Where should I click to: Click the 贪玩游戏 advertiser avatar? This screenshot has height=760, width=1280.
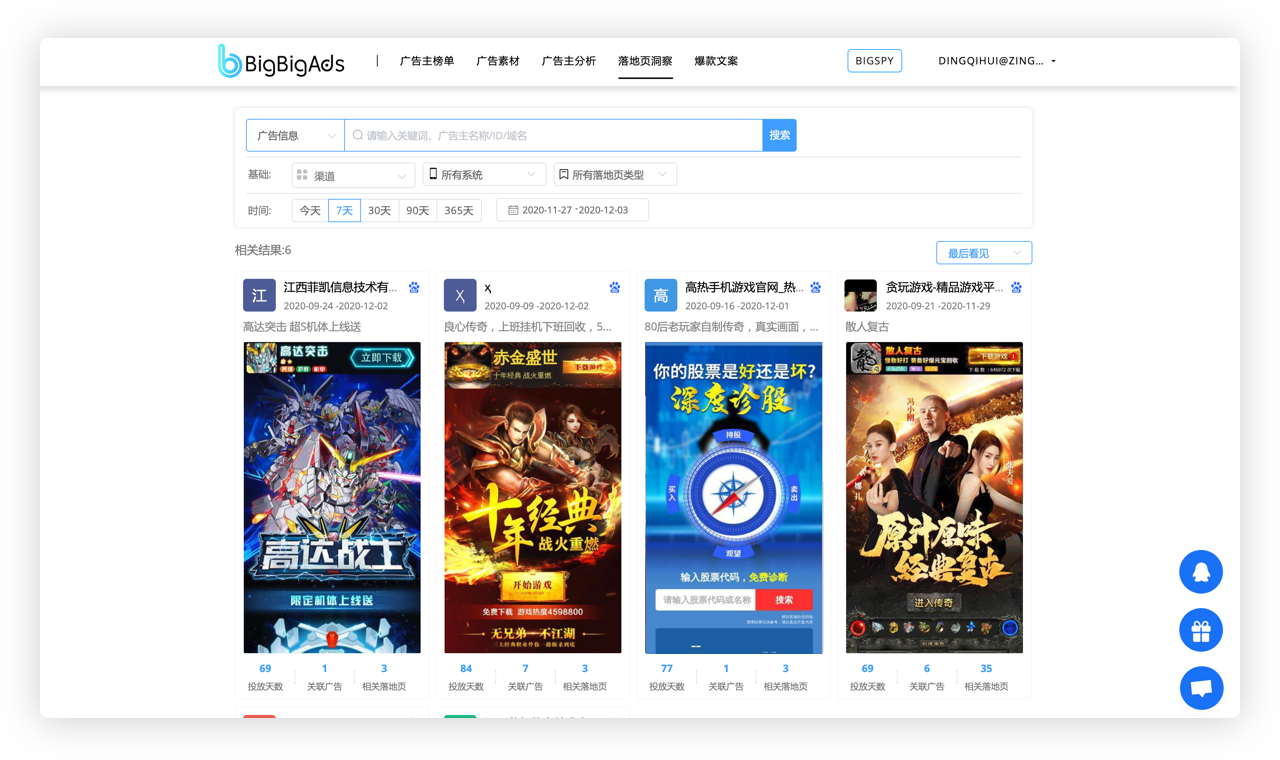pyautogui.click(x=861, y=295)
